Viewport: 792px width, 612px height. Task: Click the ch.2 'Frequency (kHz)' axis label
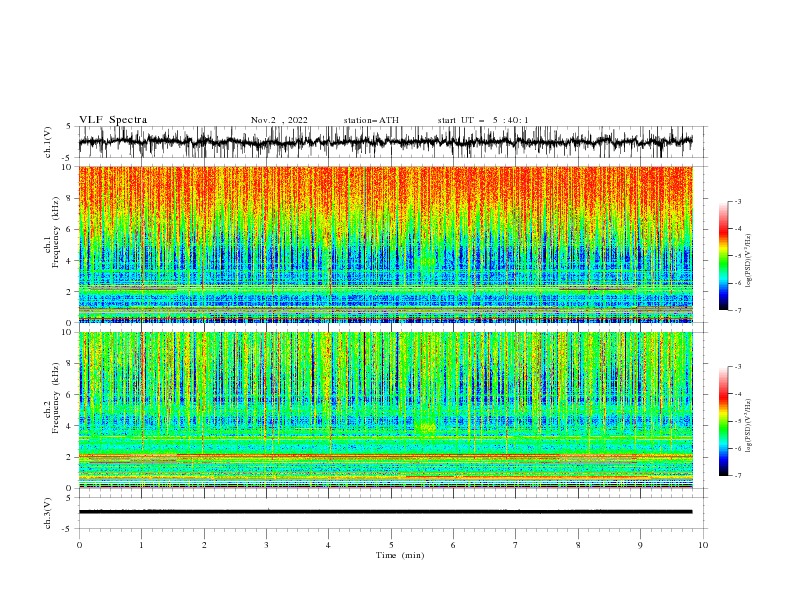click(x=56, y=398)
